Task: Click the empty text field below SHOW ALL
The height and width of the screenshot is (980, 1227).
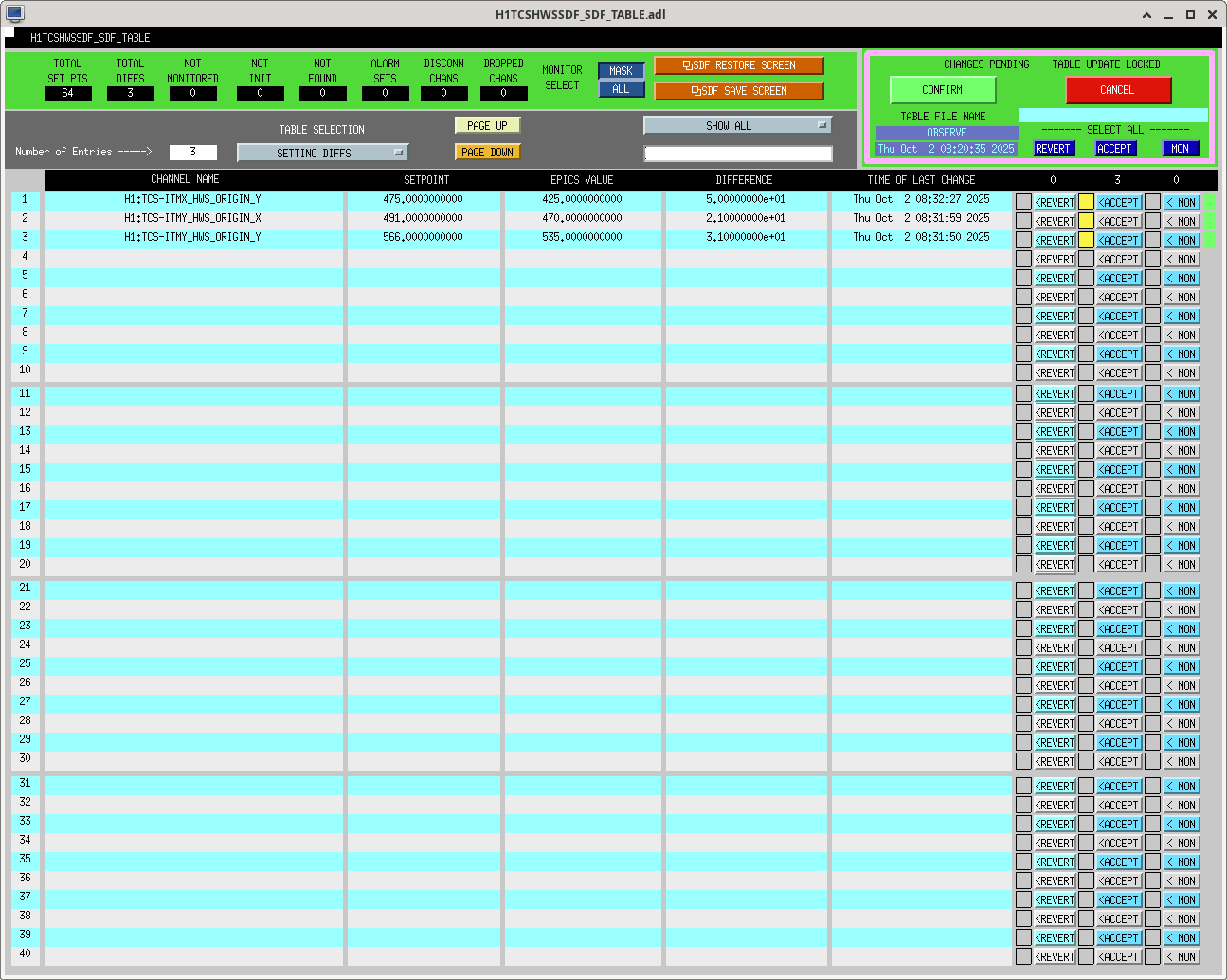Action: 738,154
